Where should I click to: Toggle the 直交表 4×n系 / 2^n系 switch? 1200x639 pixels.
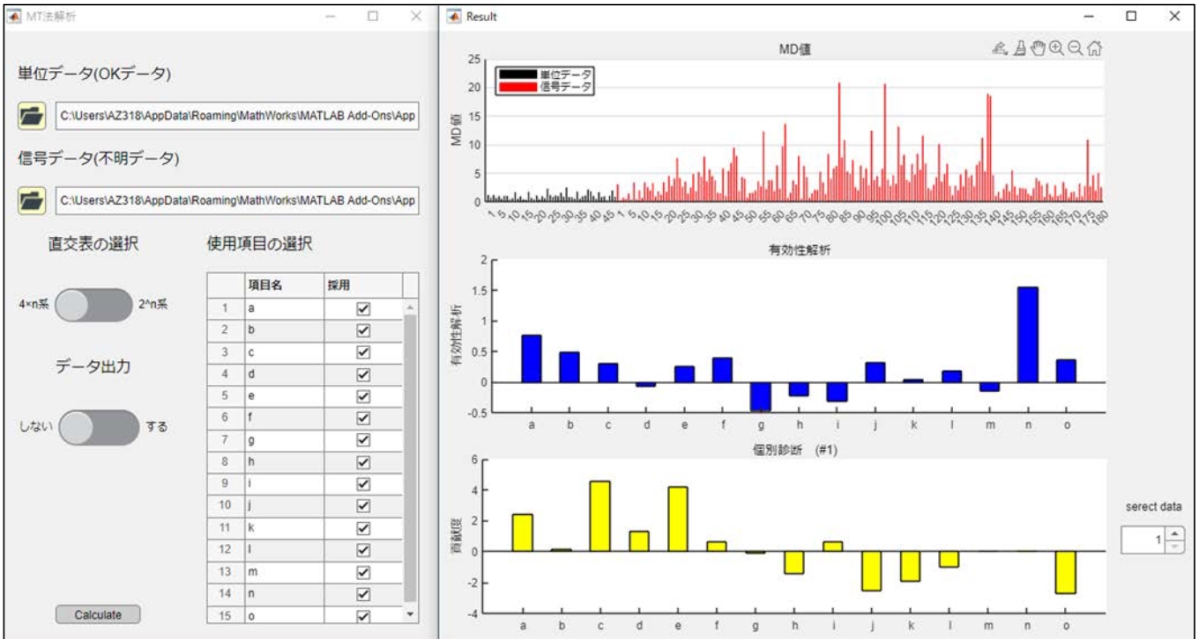click(93, 305)
